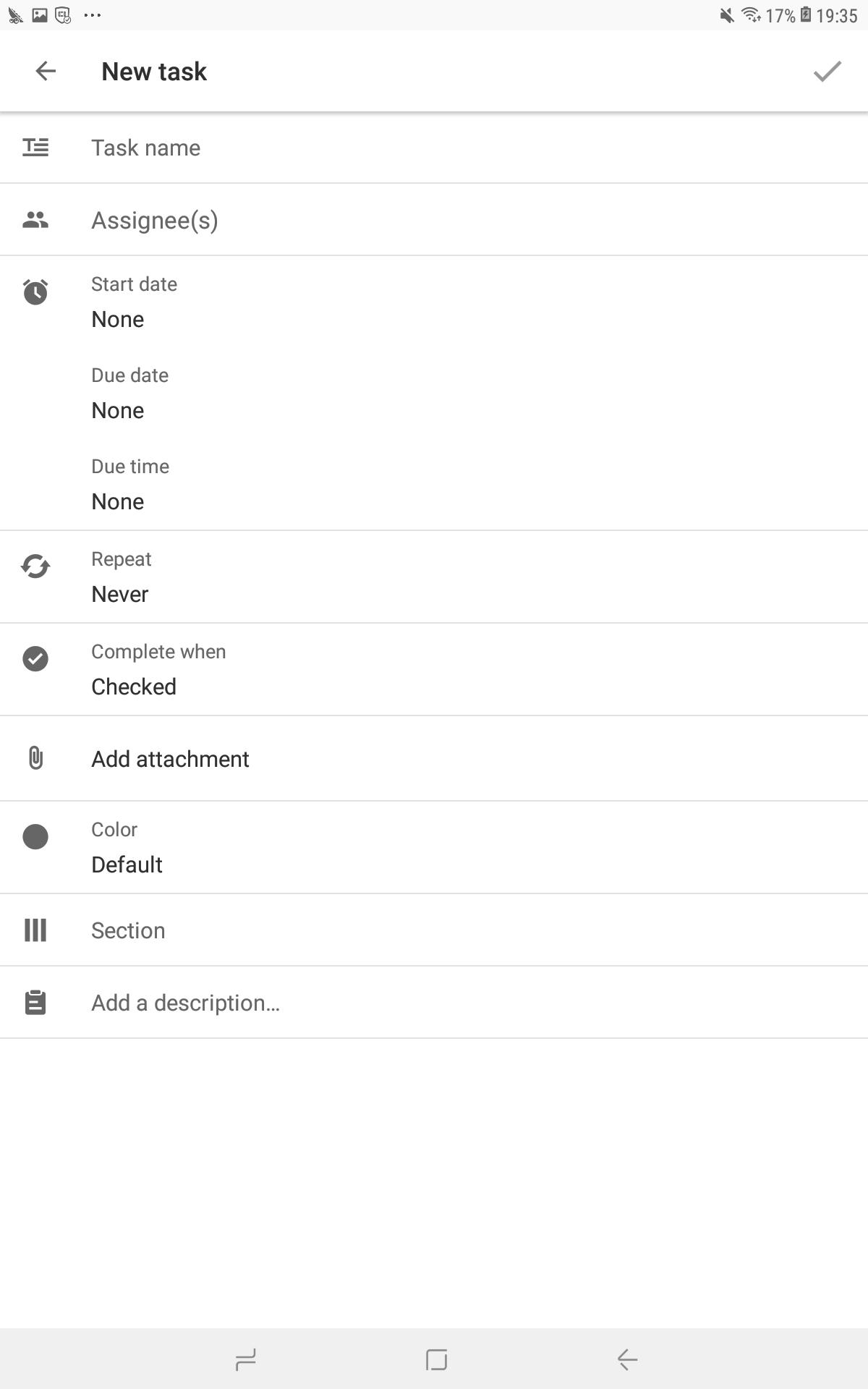Image resolution: width=868 pixels, height=1389 pixels.
Task: Click the alarm clock date icon
Action: click(x=35, y=292)
